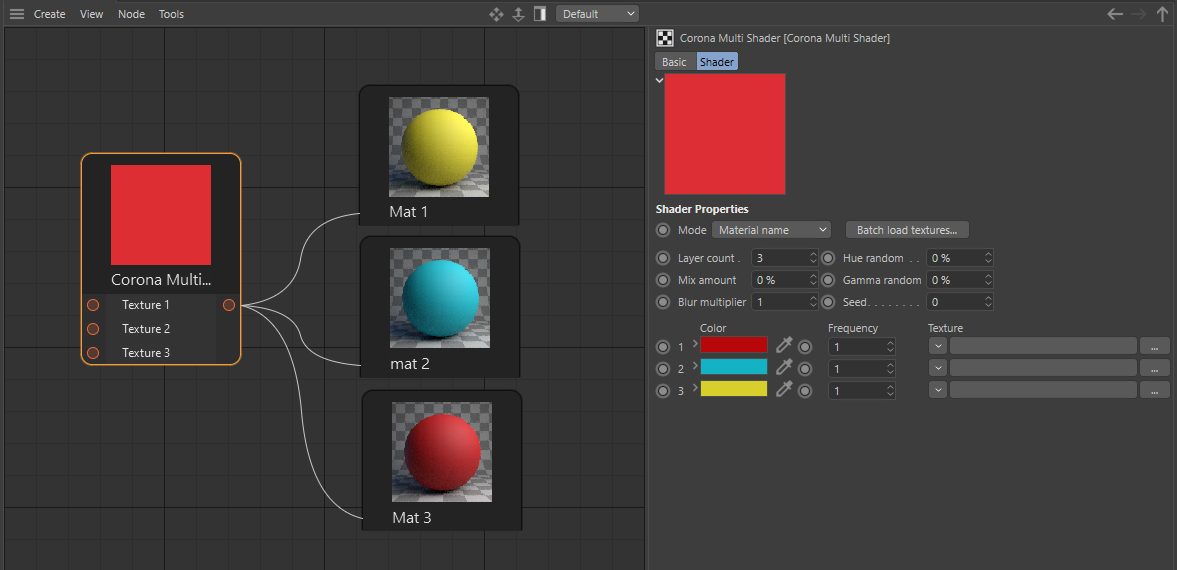
Task: Select the Corona Multi node red preview
Action: (161, 215)
